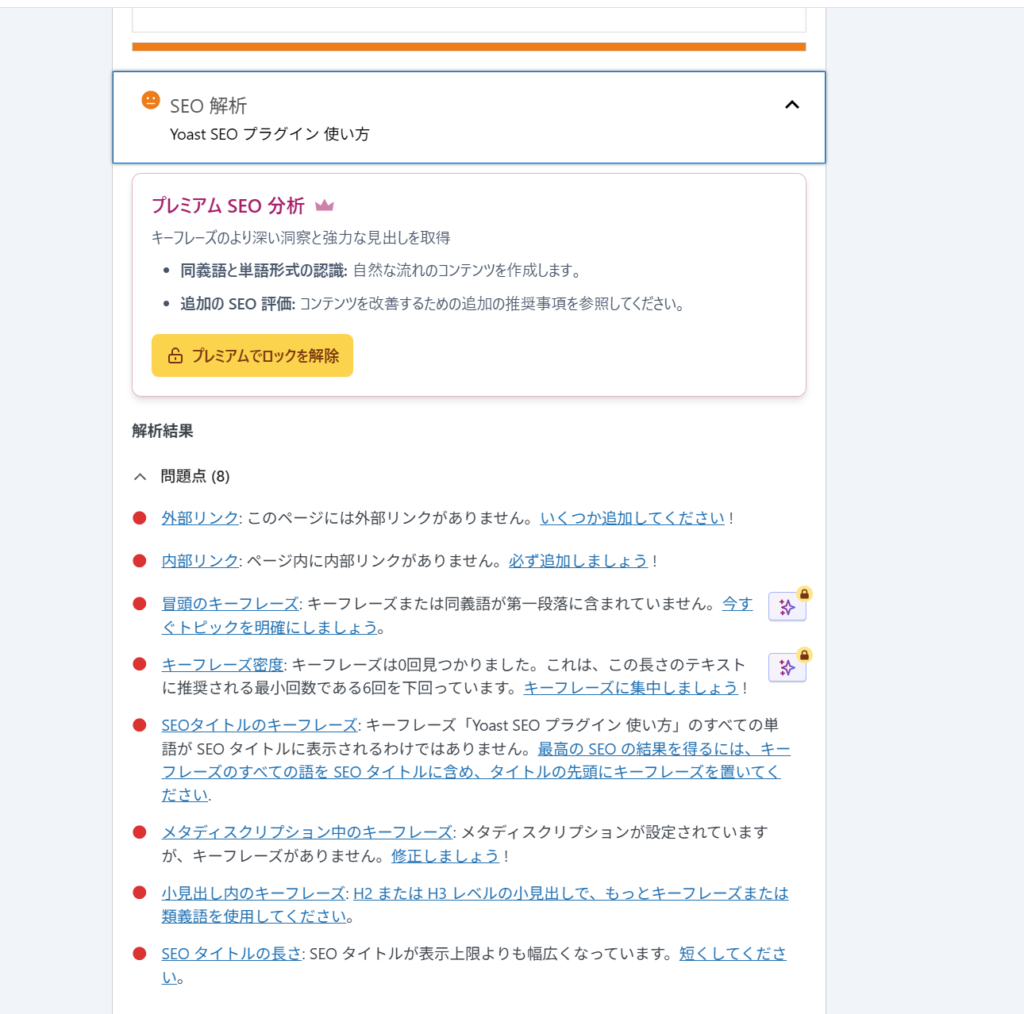Open the キーフレーズ密度 link

(223, 665)
